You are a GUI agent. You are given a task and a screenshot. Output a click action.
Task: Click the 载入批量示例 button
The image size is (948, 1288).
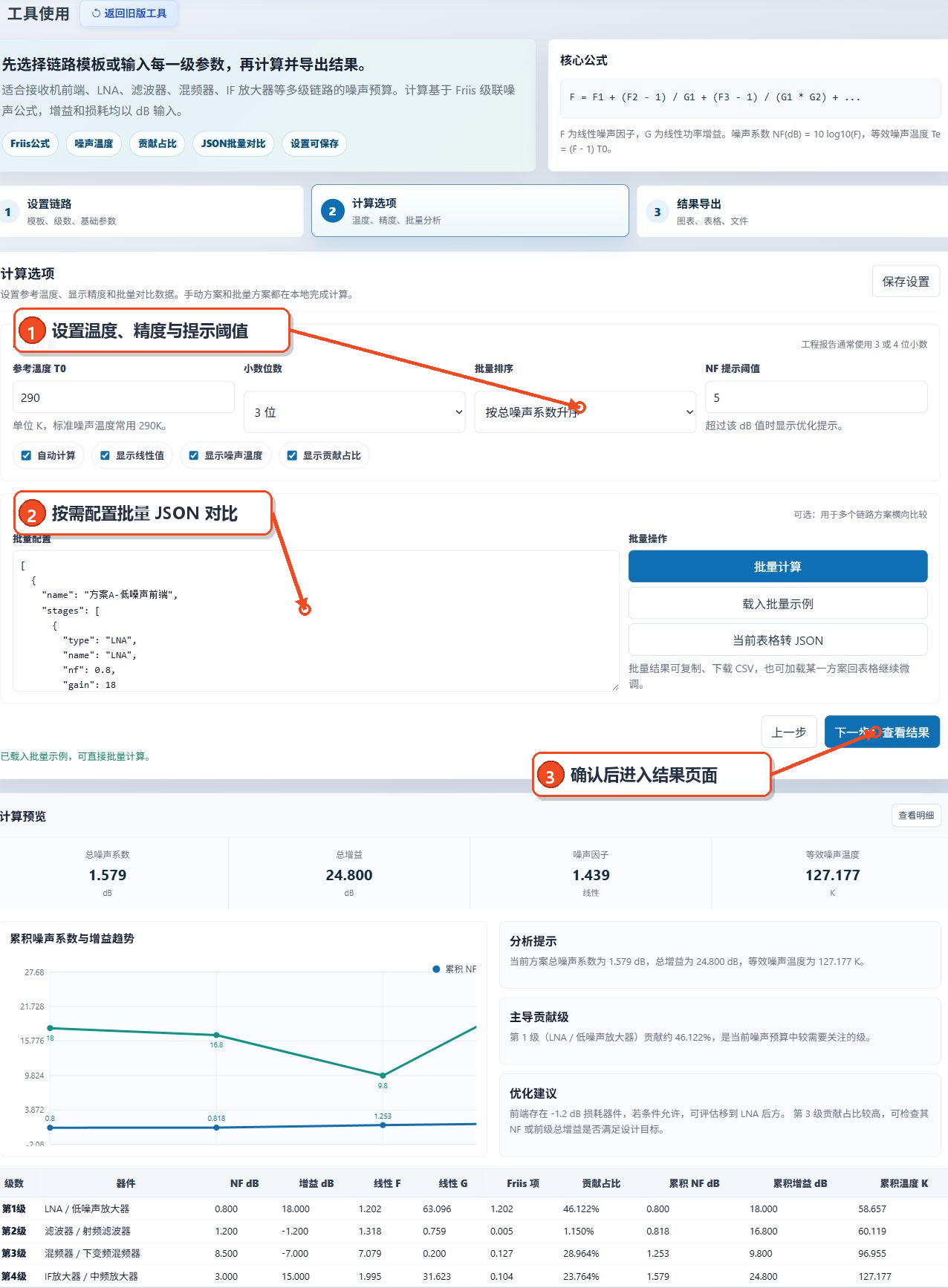point(778,604)
